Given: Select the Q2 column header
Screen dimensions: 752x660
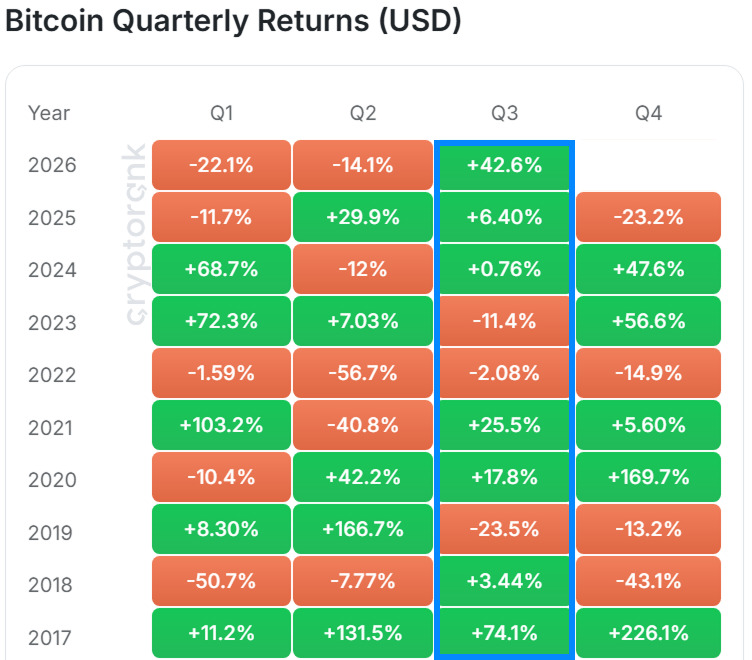Looking at the screenshot, I should (x=363, y=113).
